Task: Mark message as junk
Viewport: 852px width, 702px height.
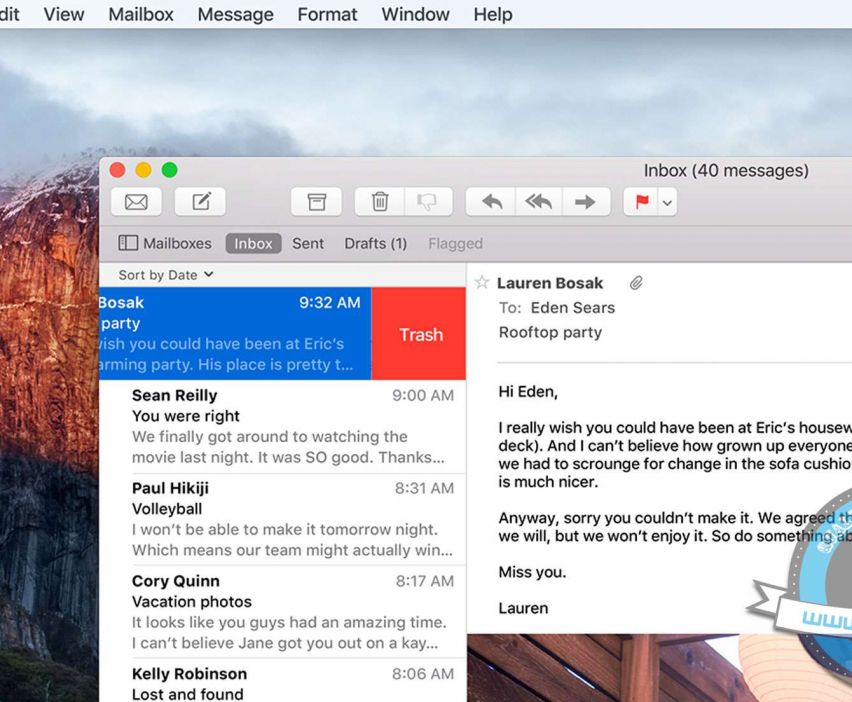Action: click(x=428, y=202)
